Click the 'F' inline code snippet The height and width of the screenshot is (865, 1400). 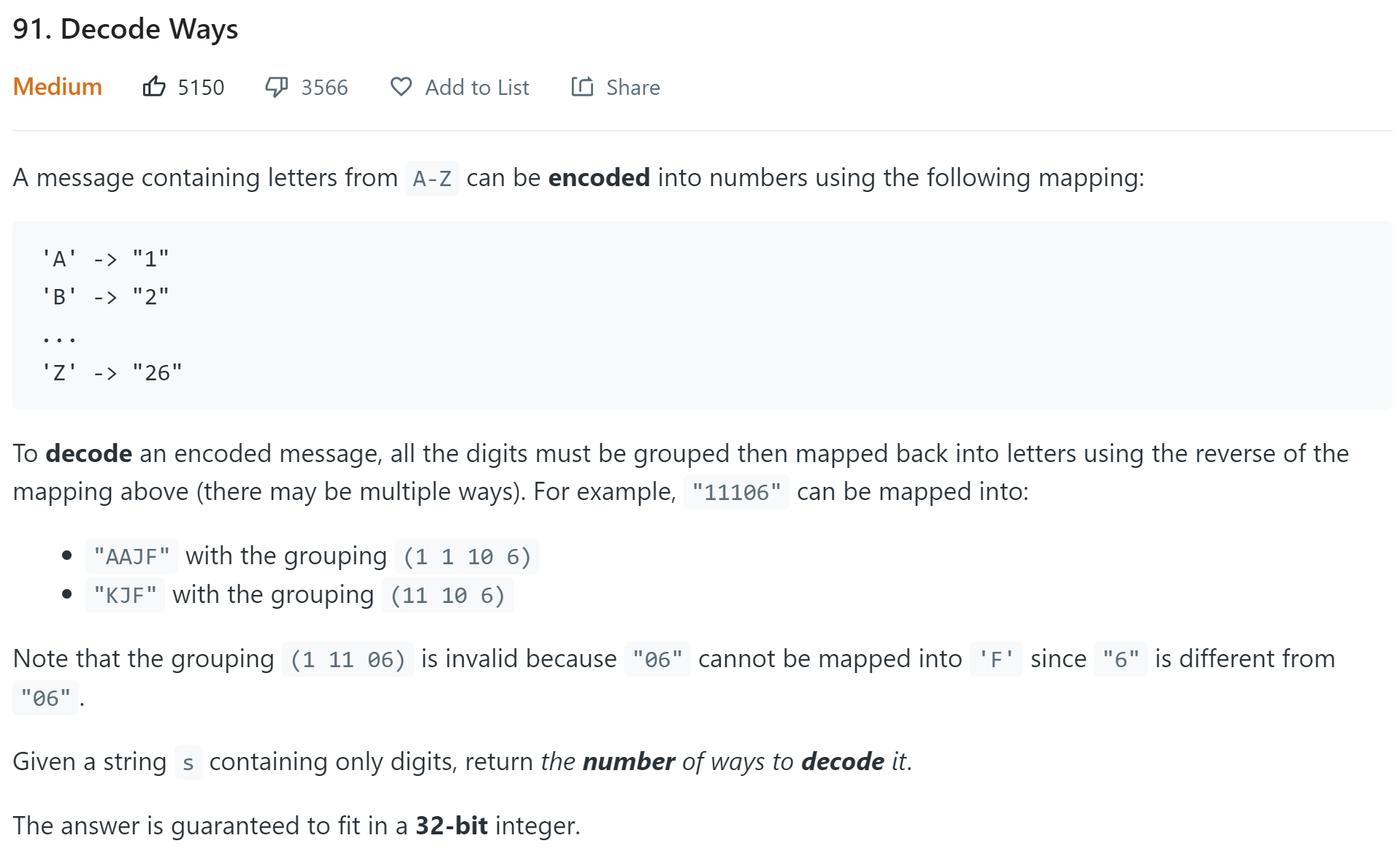[x=996, y=660]
